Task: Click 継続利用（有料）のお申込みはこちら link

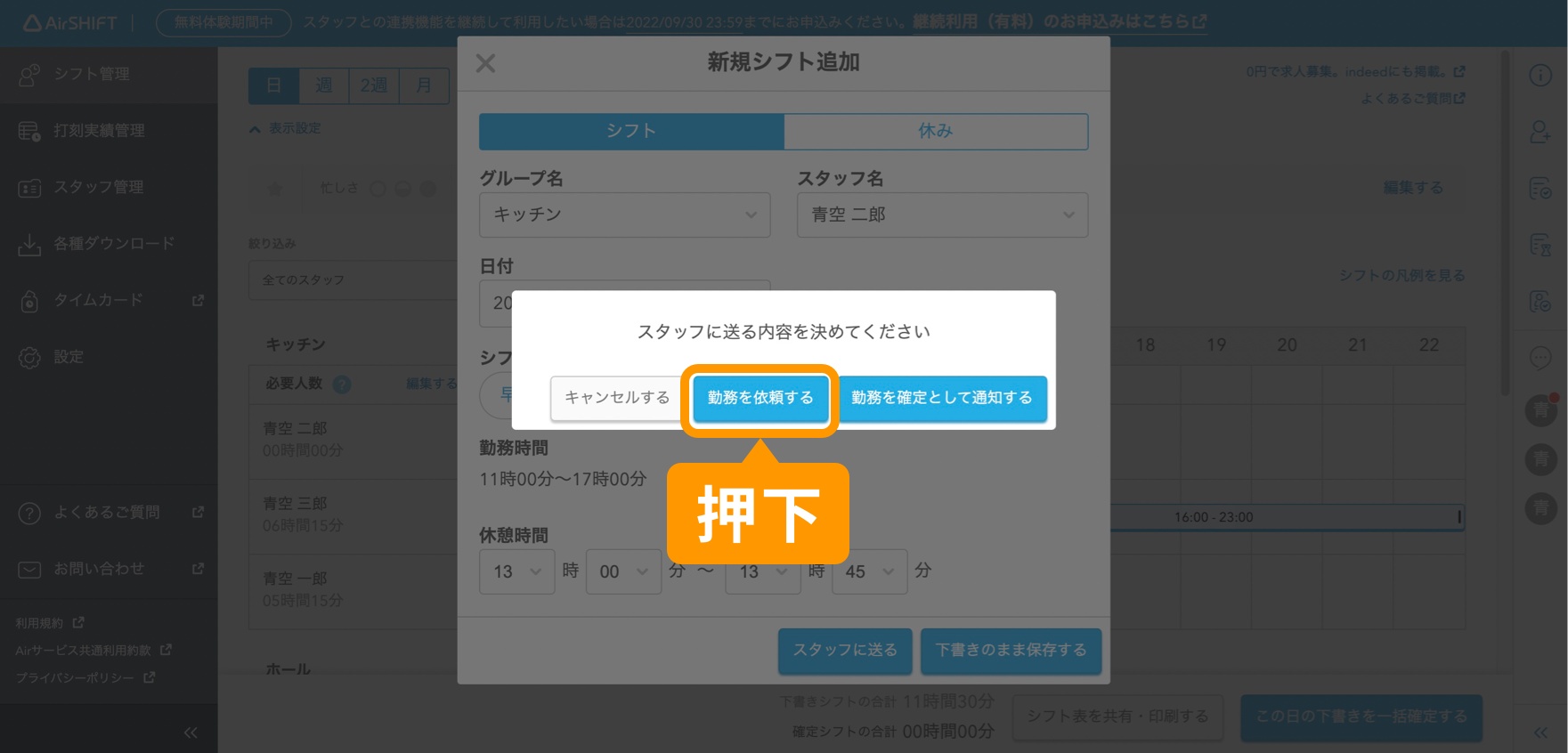Action: click(x=1060, y=22)
